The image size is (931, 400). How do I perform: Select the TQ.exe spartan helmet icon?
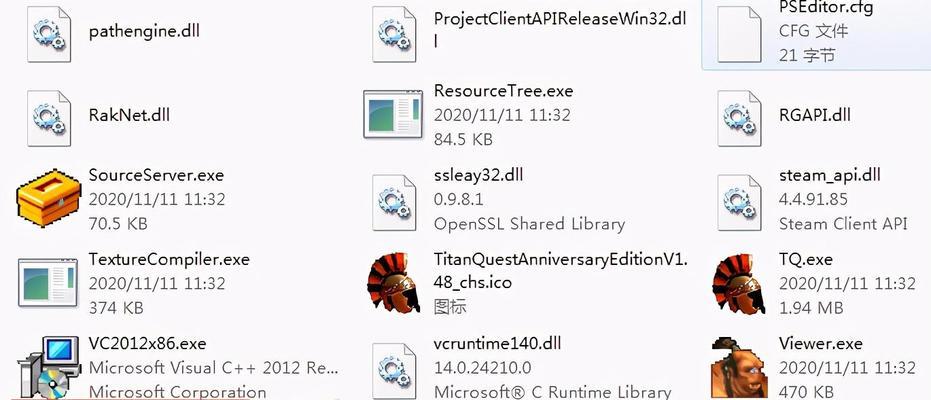[x=738, y=284]
